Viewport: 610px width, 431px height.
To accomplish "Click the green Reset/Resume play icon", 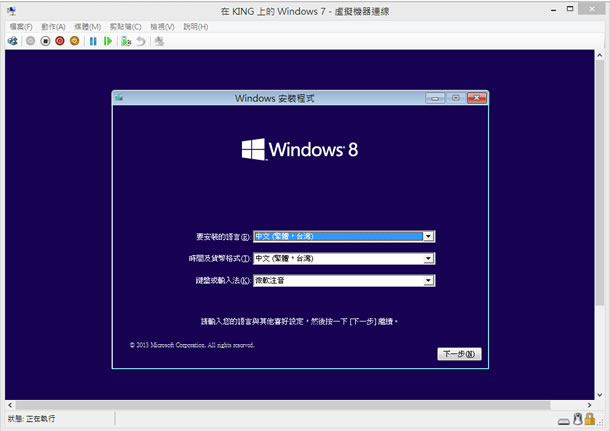I will pyautogui.click(x=108, y=41).
